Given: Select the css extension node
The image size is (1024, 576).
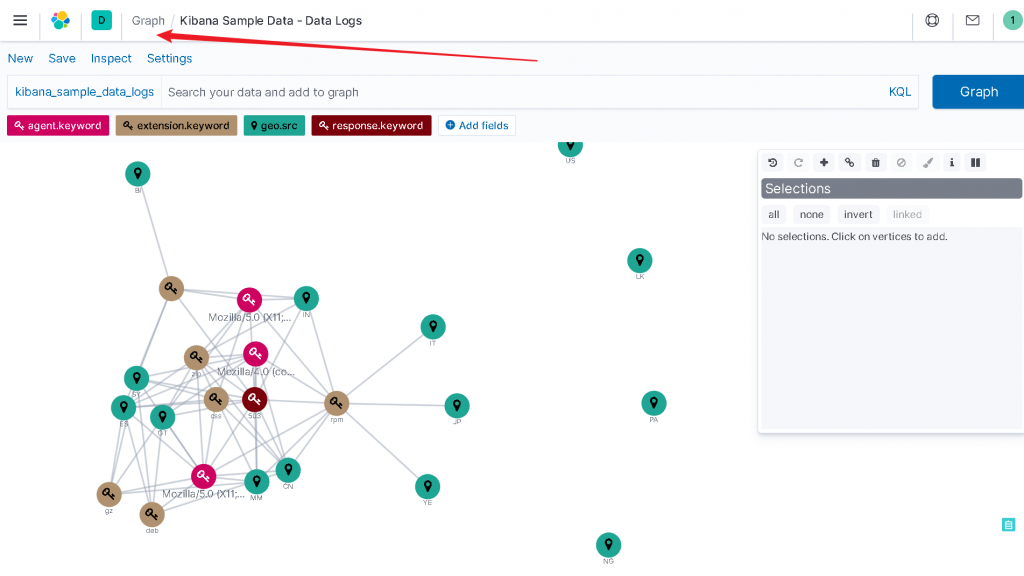Looking at the screenshot, I should (x=216, y=399).
